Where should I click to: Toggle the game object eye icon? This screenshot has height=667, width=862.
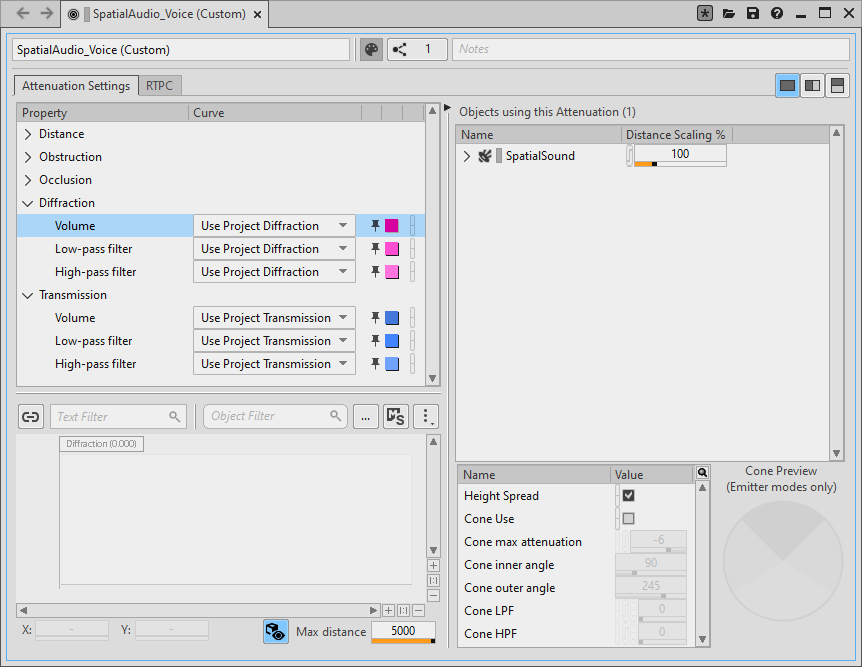(x=276, y=632)
